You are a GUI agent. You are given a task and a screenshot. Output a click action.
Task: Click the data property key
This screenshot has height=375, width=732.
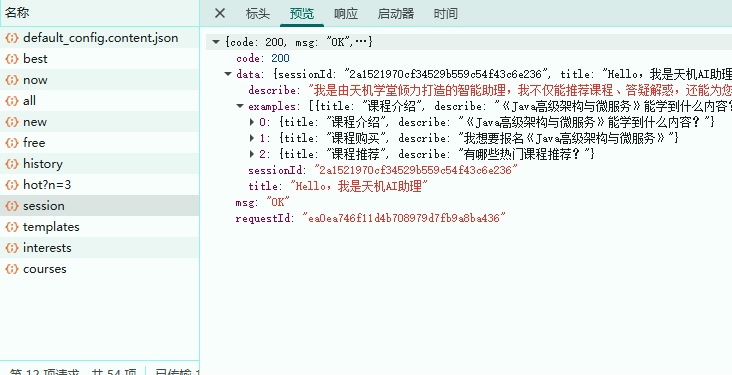[x=248, y=74]
